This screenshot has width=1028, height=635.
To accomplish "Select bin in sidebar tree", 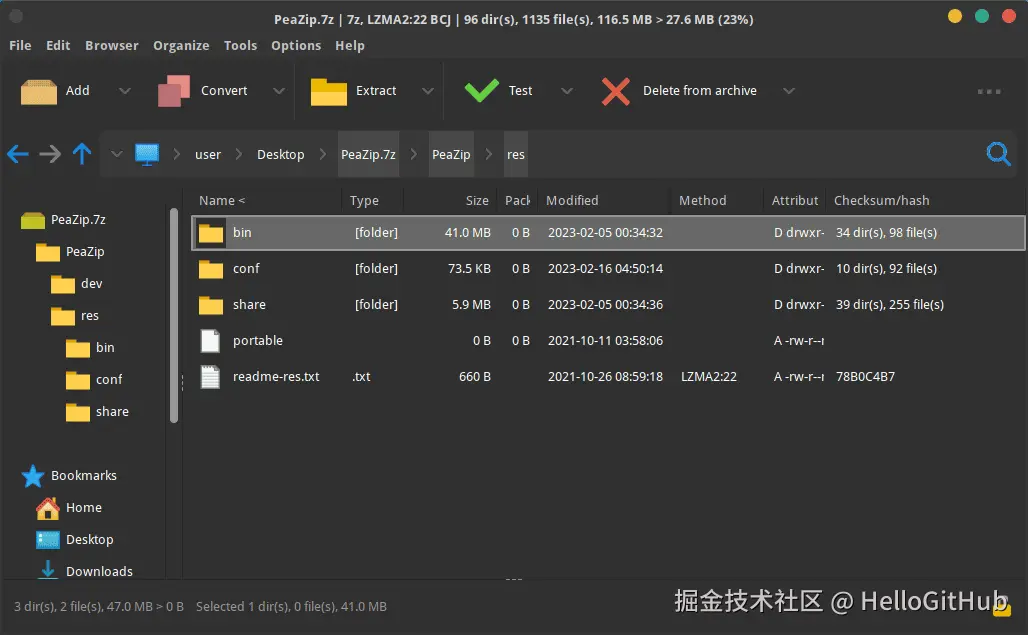I will (x=105, y=348).
